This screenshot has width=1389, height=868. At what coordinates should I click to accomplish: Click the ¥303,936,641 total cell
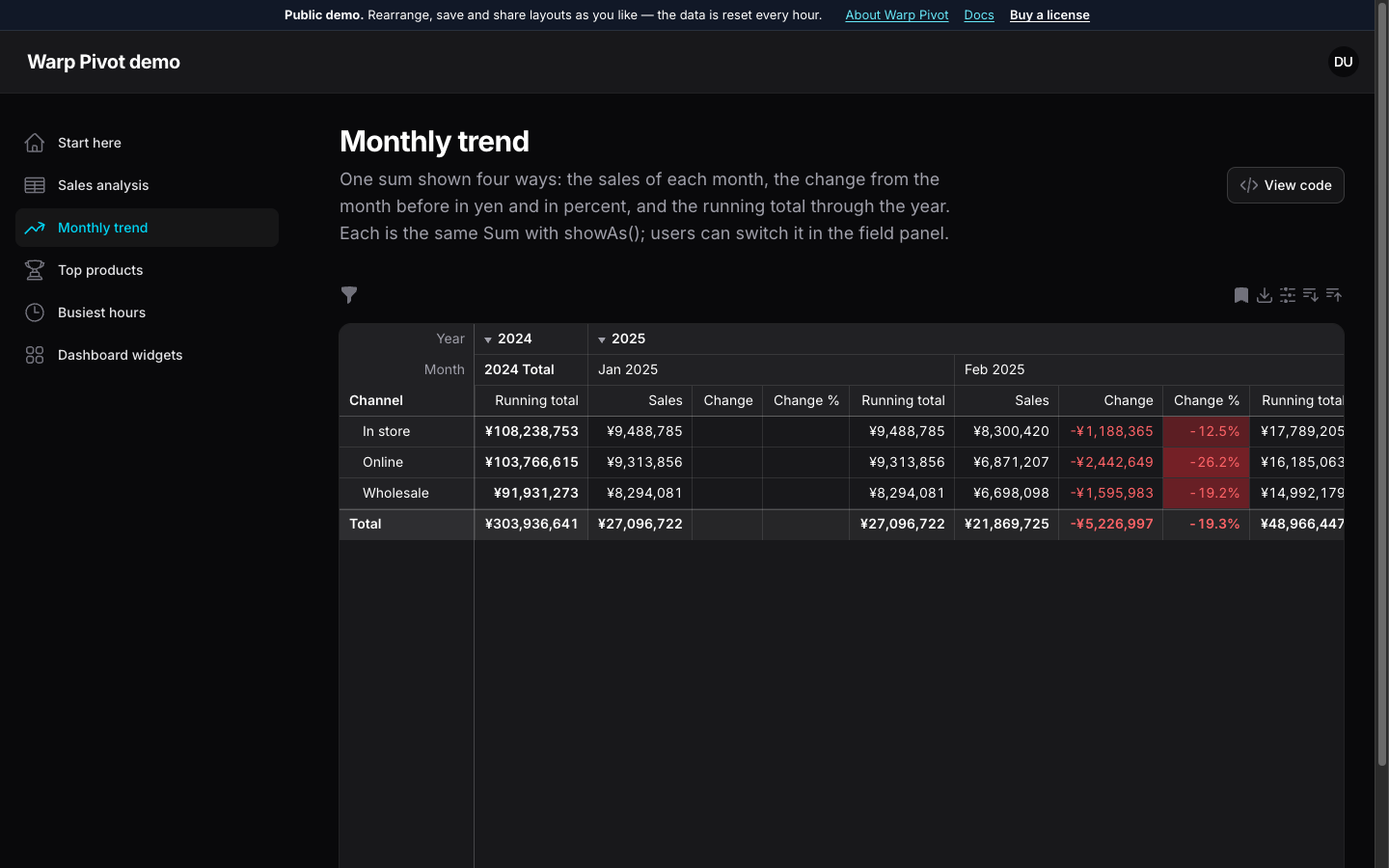click(x=531, y=524)
